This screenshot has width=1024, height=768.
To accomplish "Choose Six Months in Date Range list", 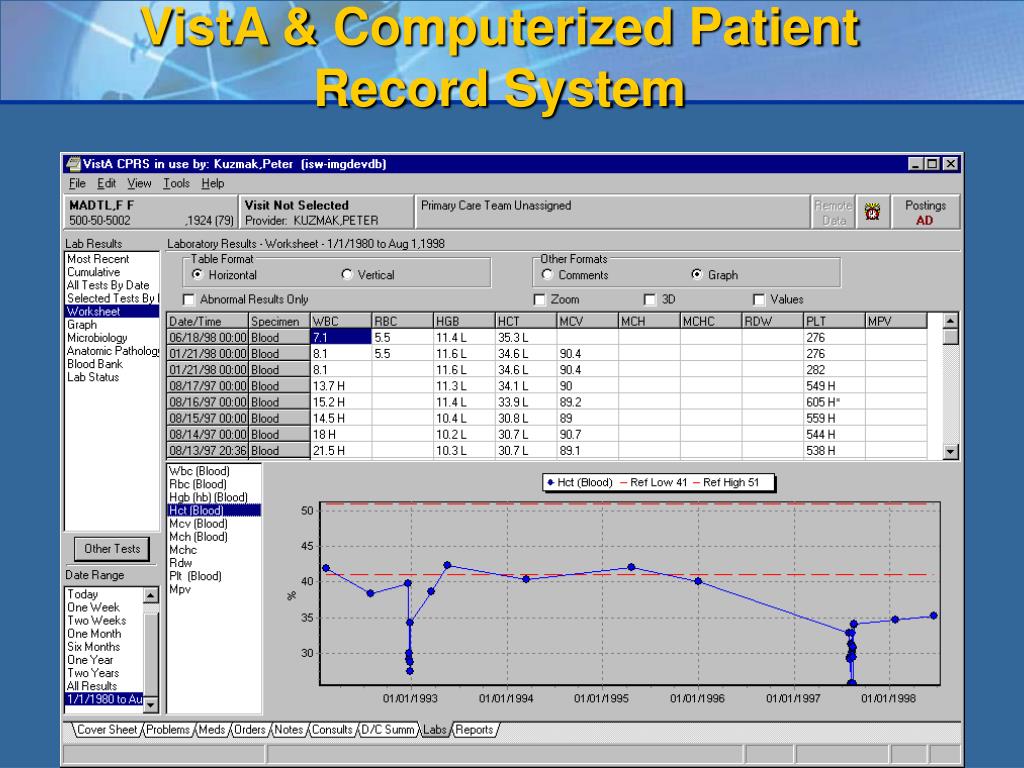I will [x=93, y=647].
